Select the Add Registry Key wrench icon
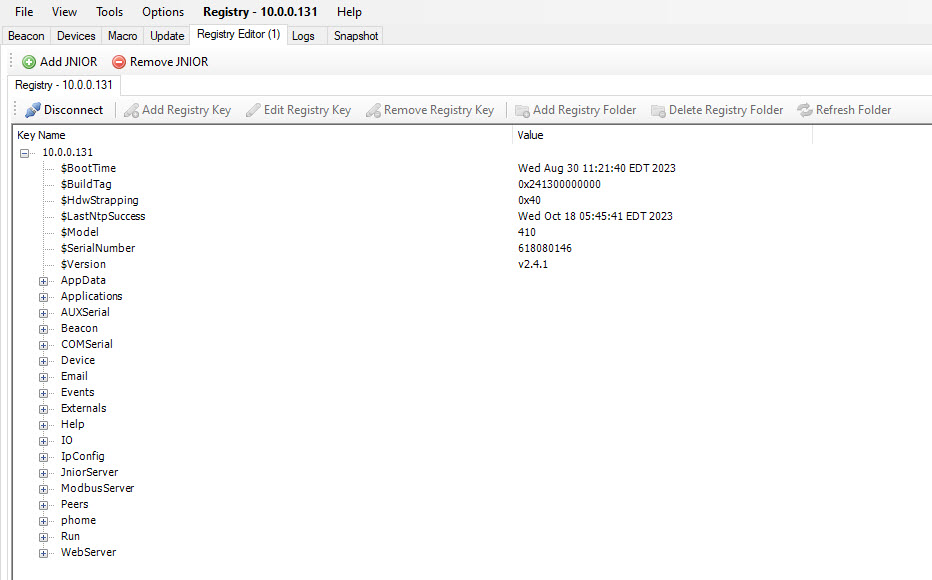Image resolution: width=932 pixels, height=580 pixels. [131, 110]
